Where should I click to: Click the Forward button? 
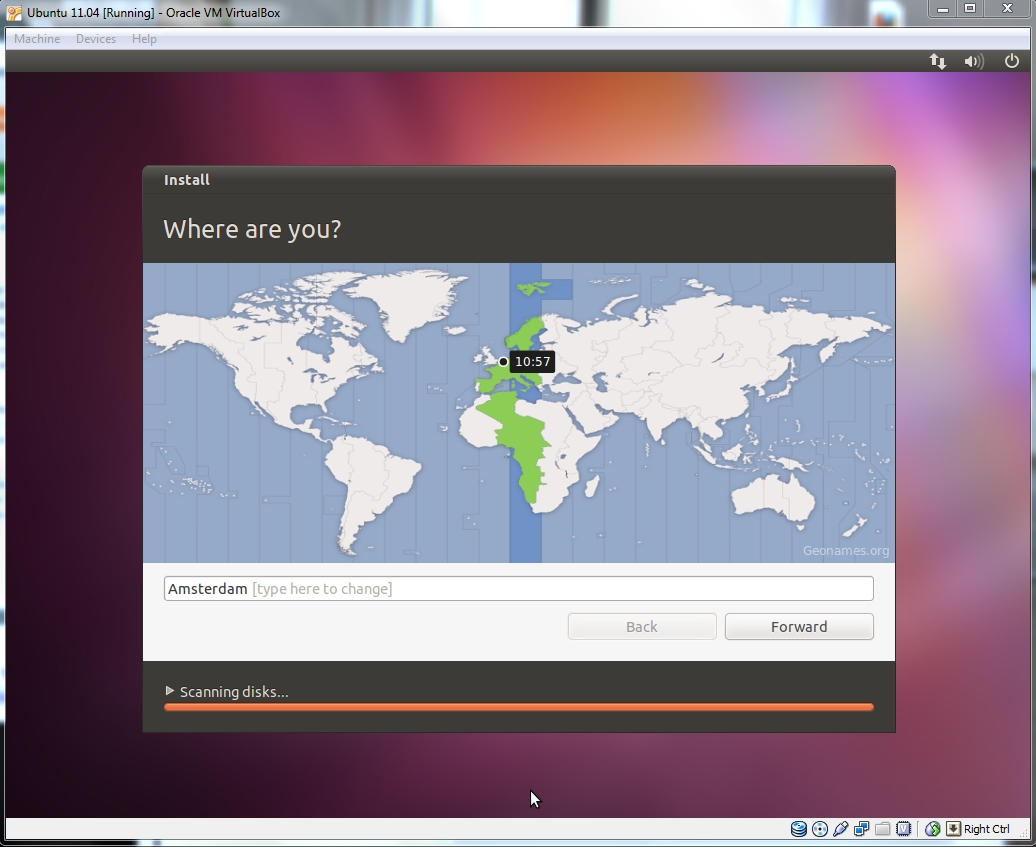tap(799, 626)
